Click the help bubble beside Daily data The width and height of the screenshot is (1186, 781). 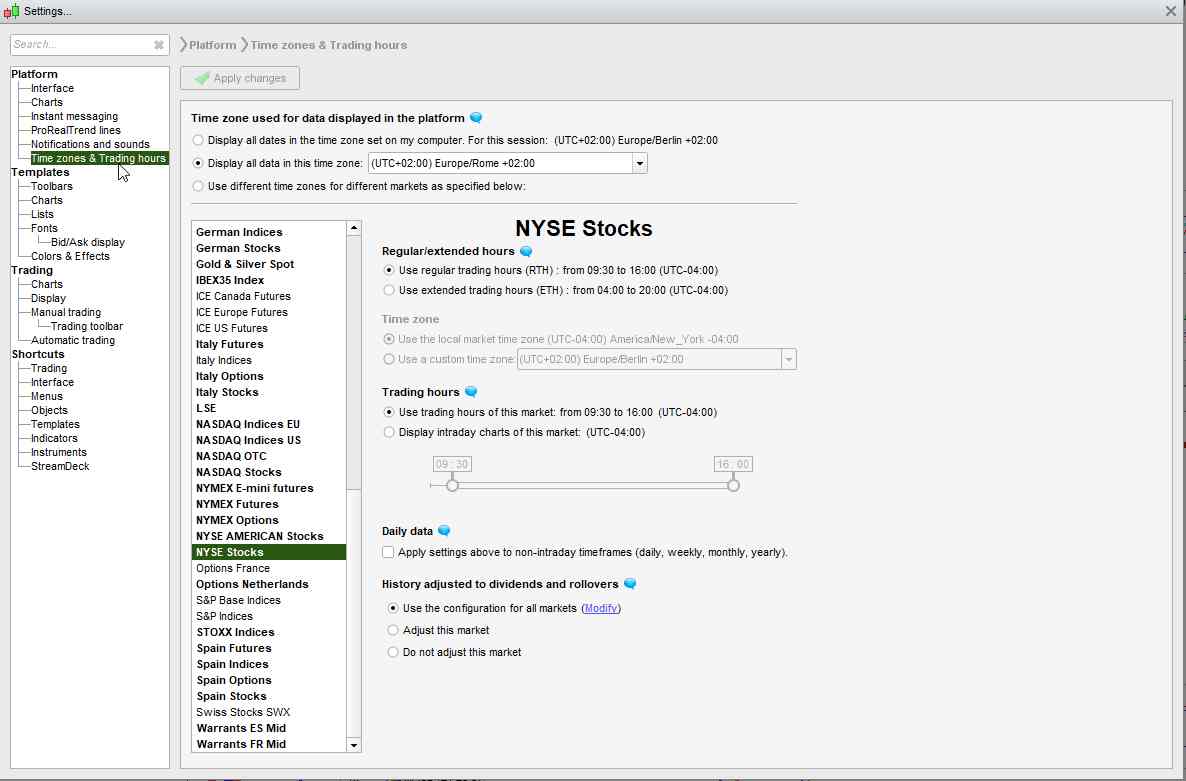[x=444, y=531]
